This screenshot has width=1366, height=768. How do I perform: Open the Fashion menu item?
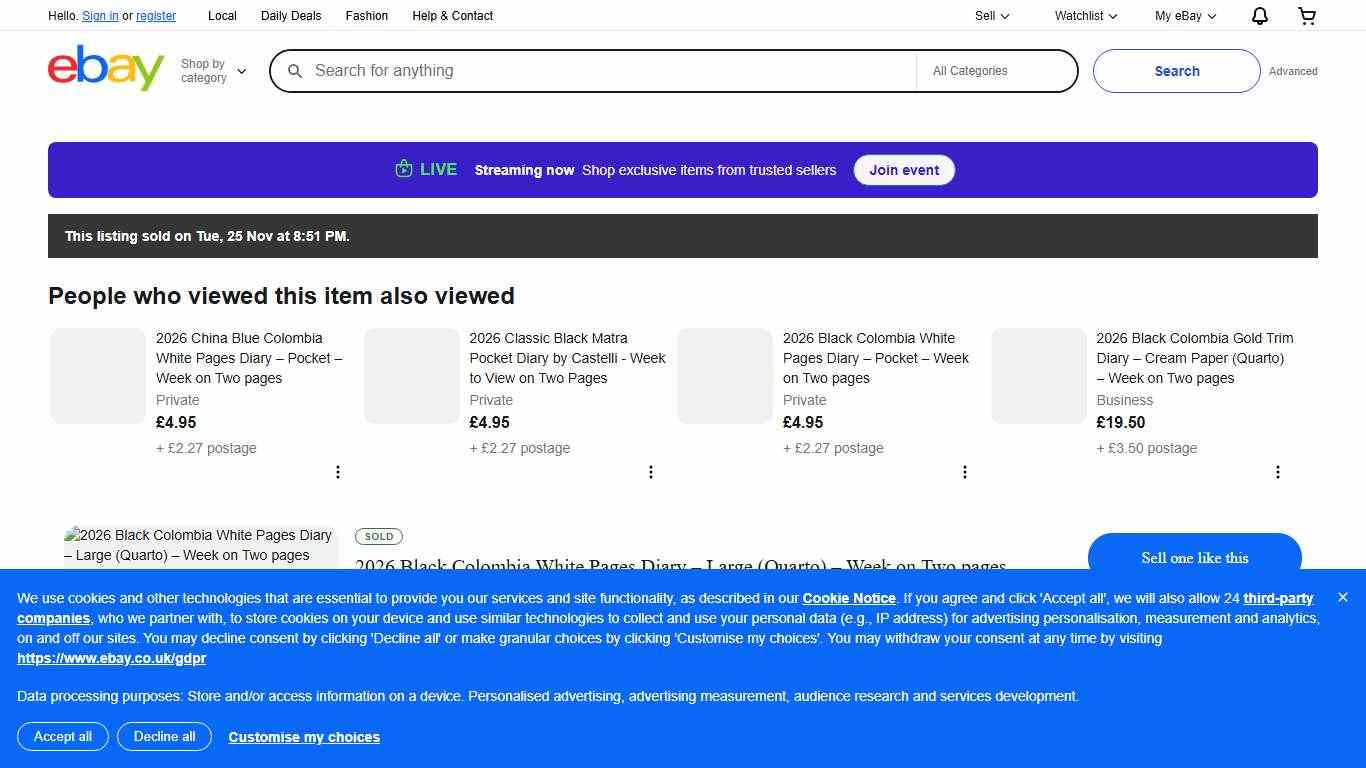pos(367,16)
